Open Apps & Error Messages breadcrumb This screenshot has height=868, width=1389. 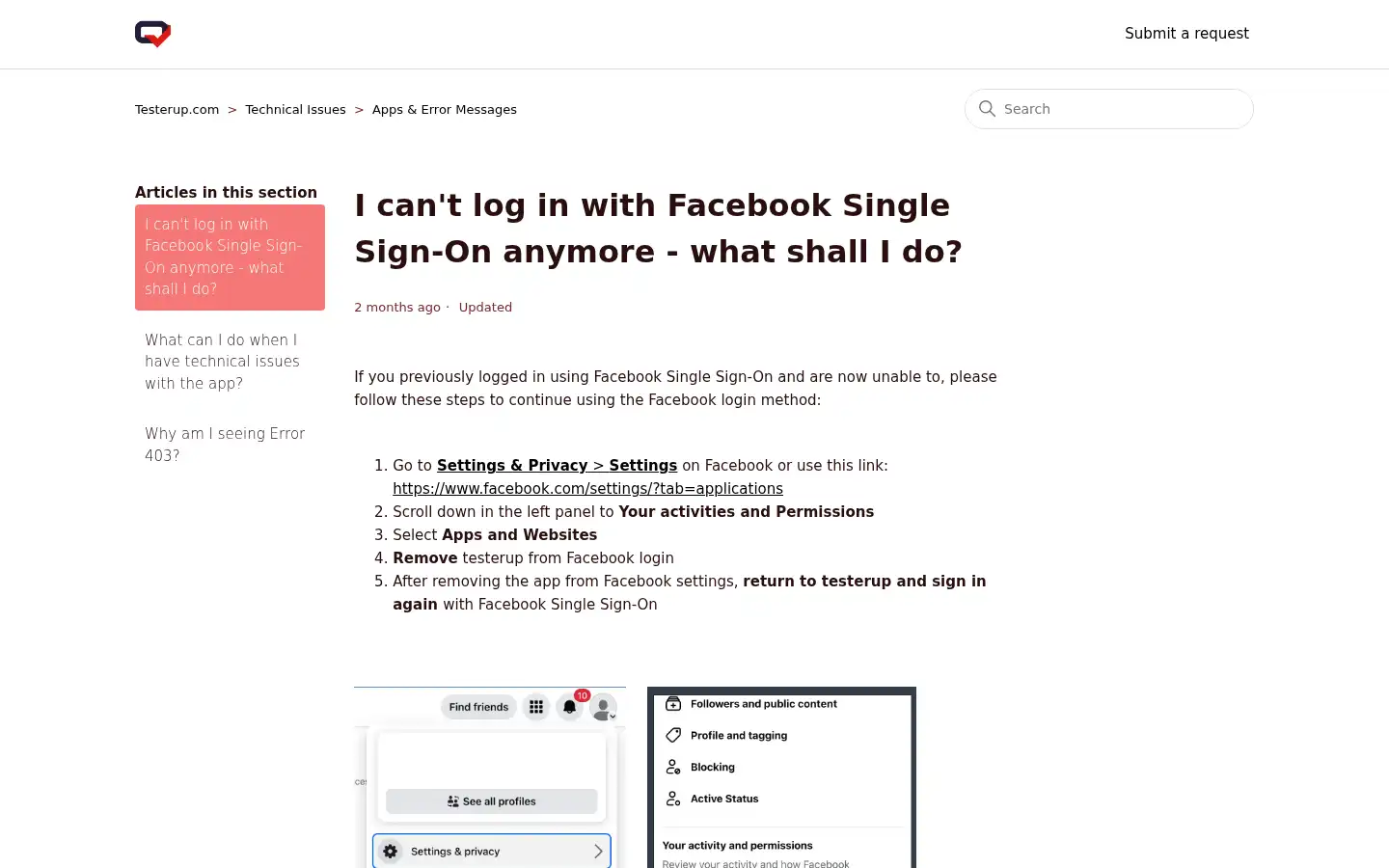coord(445,110)
